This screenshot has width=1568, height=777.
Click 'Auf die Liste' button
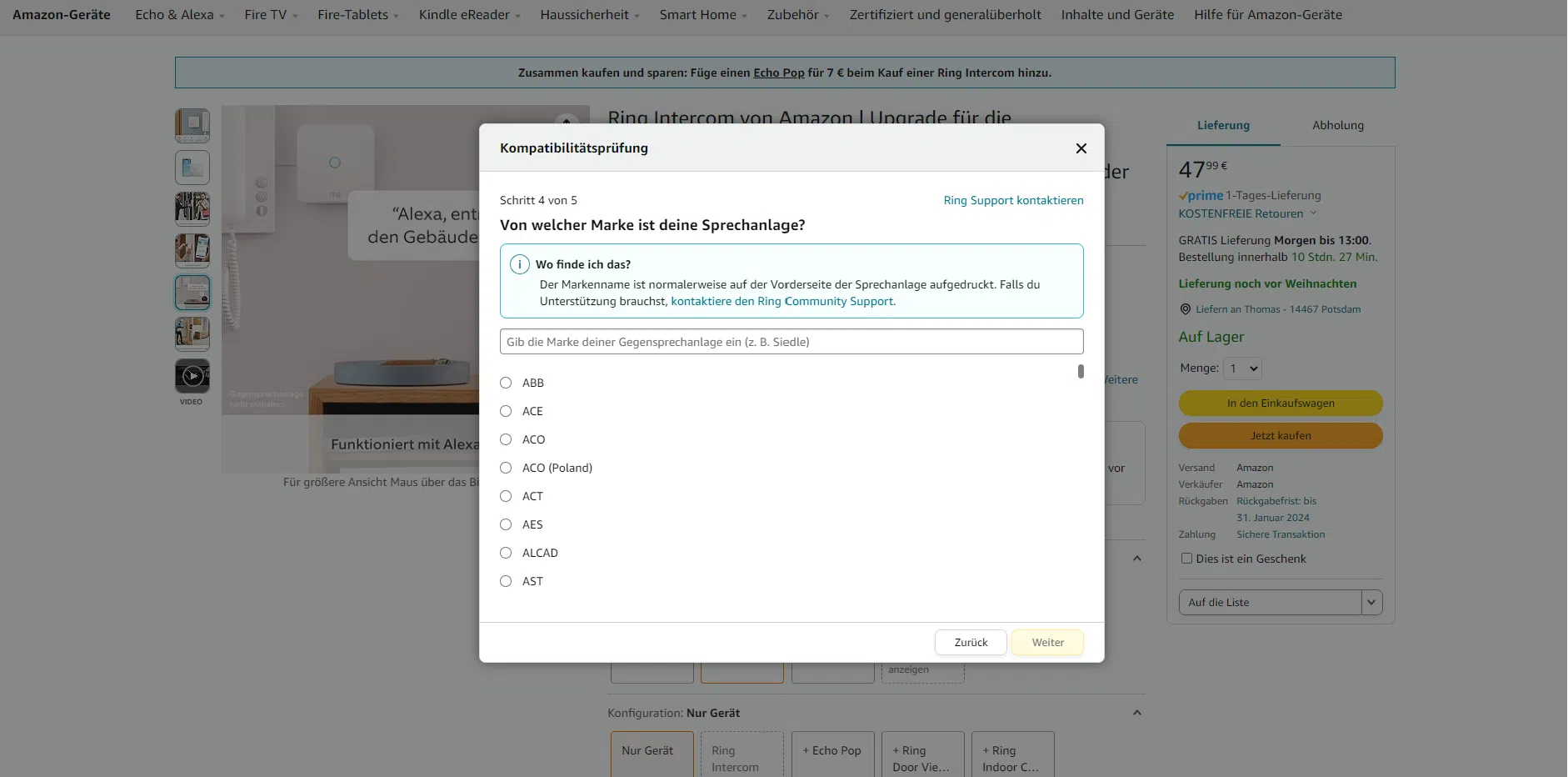(1270, 603)
